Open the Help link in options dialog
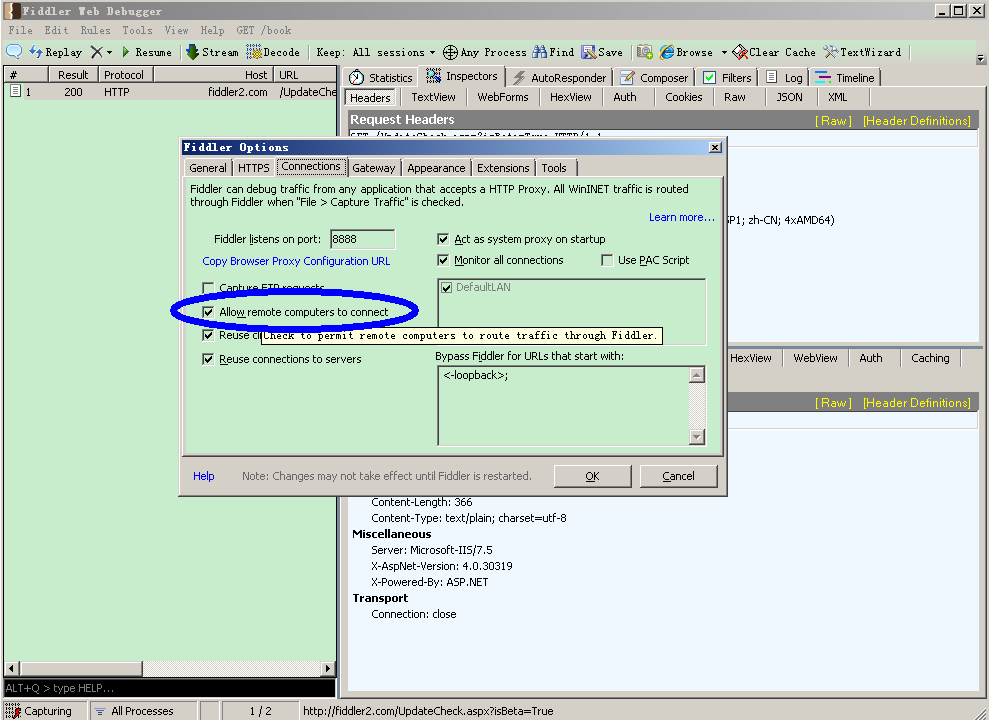The height and width of the screenshot is (720, 989). [203, 476]
